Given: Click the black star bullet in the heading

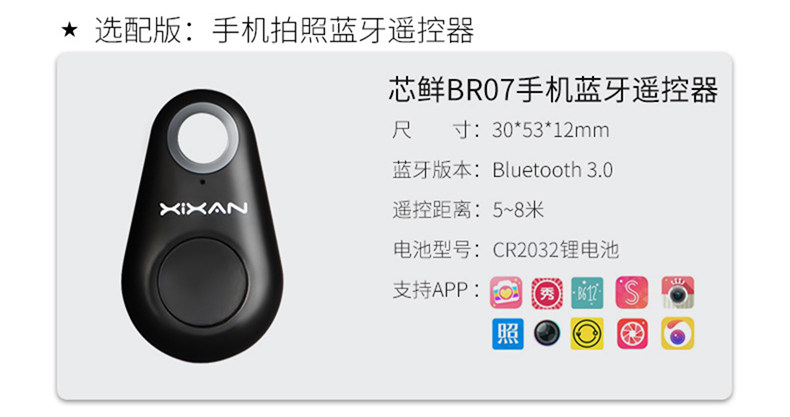Looking at the screenshot, I should (69, 30).
